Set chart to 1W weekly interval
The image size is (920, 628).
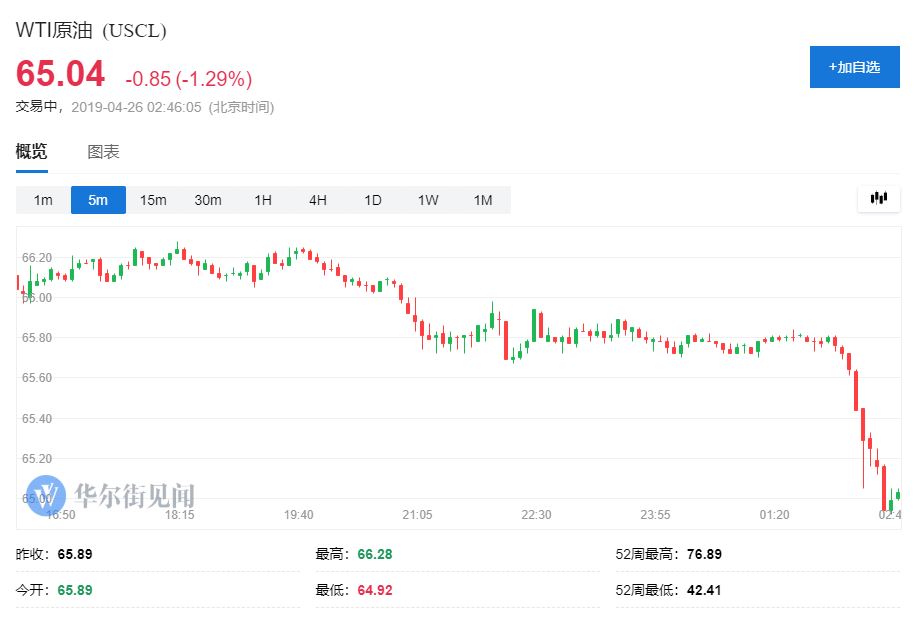pos(428,200)
